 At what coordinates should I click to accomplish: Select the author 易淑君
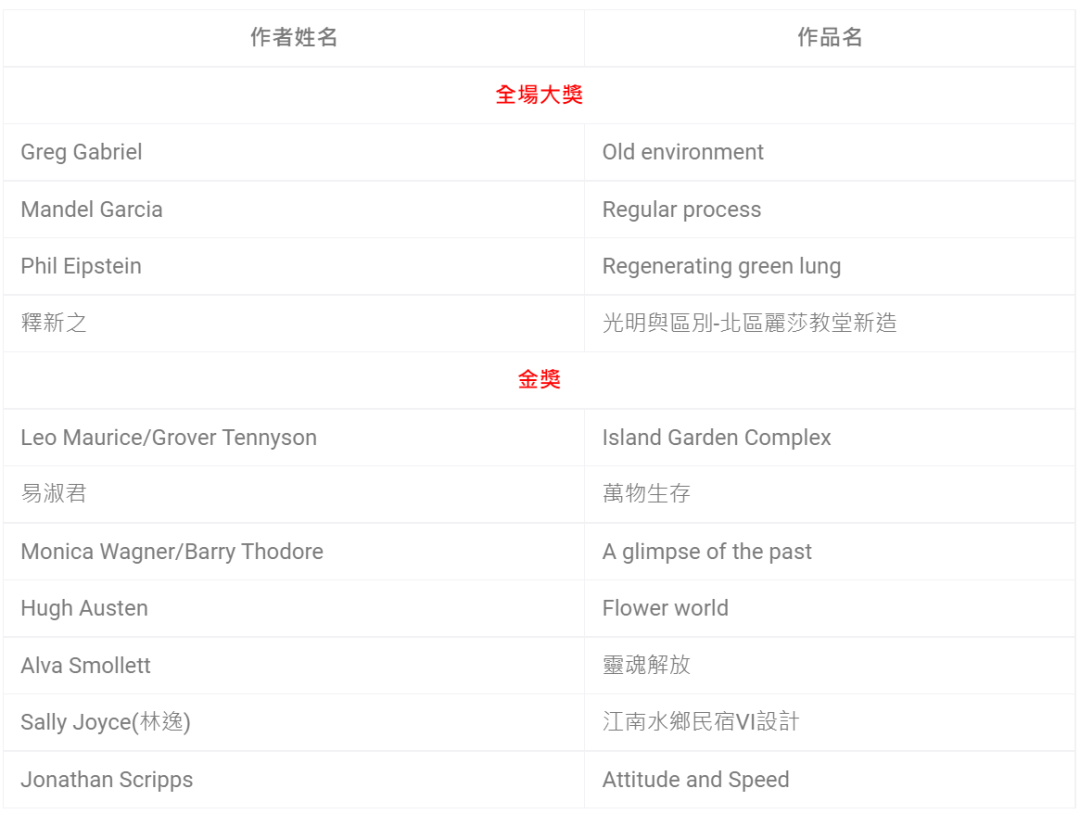54,494
